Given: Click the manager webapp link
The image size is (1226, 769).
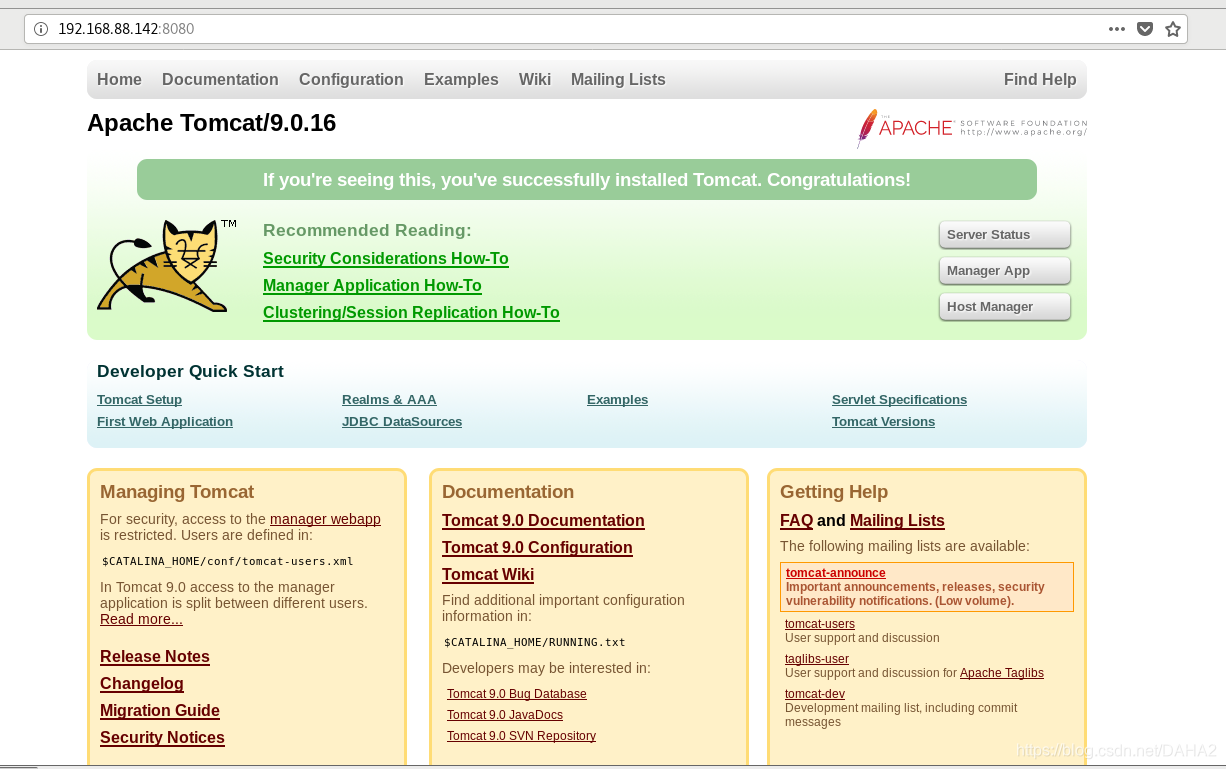Looking at the screenshot, I should (325, 519).
